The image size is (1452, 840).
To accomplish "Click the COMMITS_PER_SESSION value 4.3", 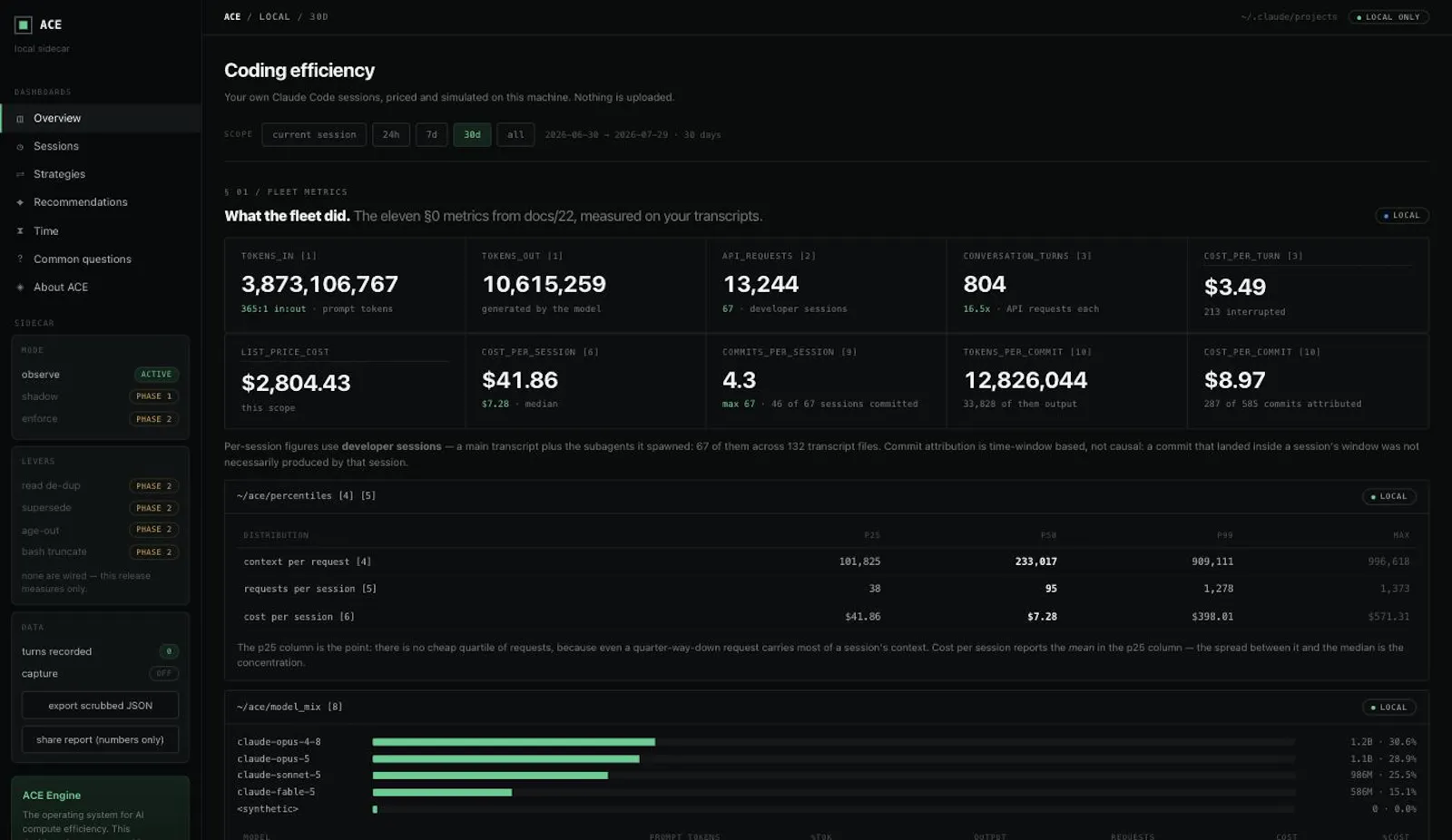I will pos(739,380).
